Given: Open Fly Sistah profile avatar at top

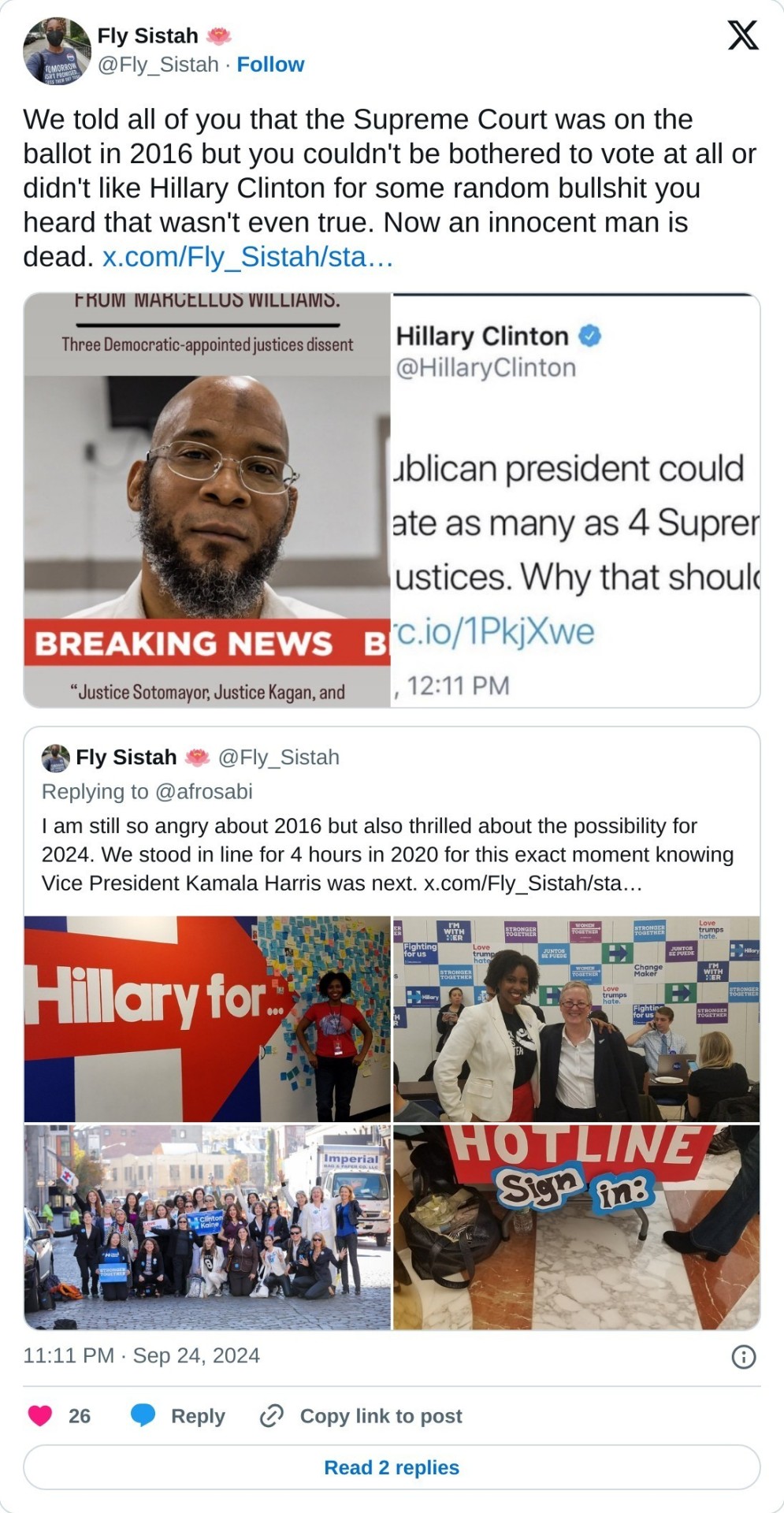Looking at the screenshot, I should 57,50.
